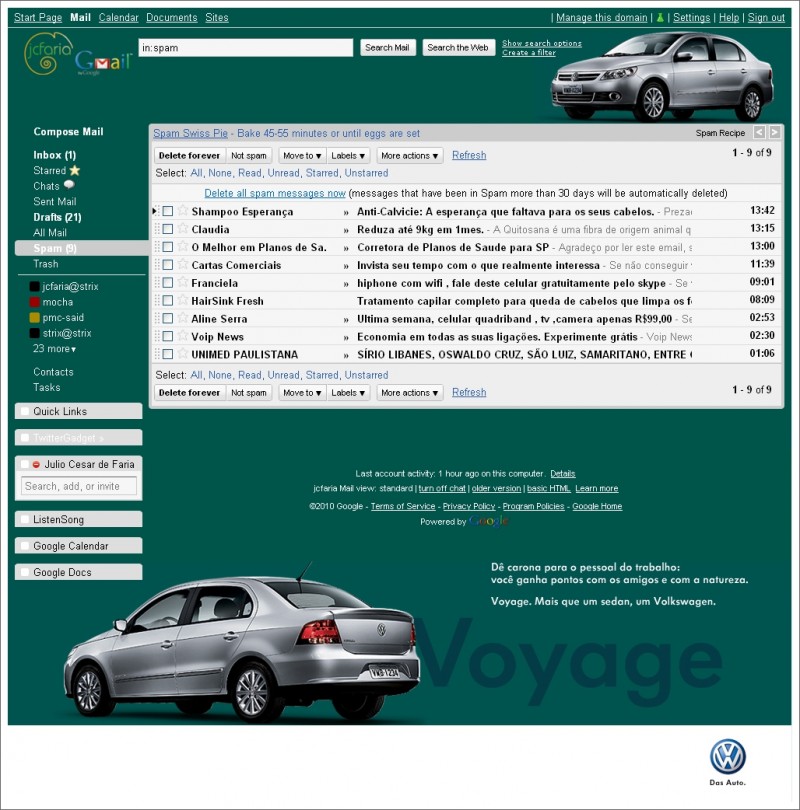Select checkbox for HairSink Fresh message
Viewport: 800px width, 810px height.
click(168, 301)
